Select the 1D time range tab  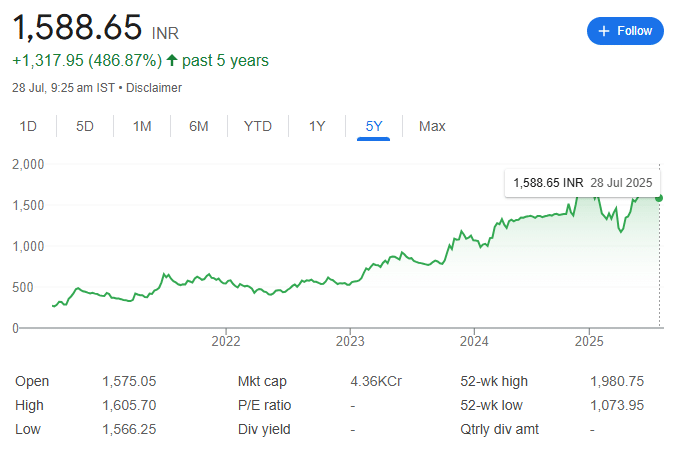tap(29, 126)
